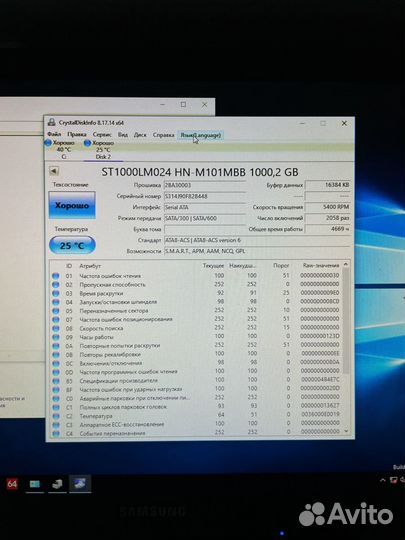Click the Режим передачи SATA/300 field
Image resolution: width=405 pixels, height=540 pixels.
205,218
